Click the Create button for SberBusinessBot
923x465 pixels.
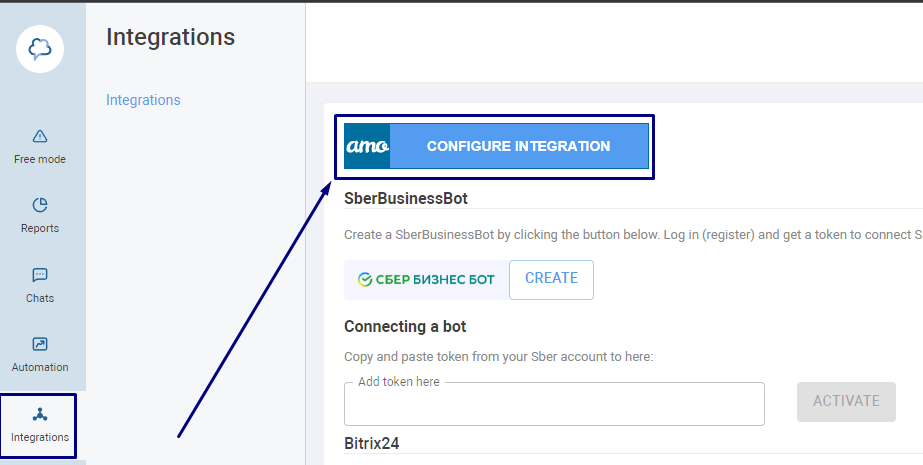551,280
